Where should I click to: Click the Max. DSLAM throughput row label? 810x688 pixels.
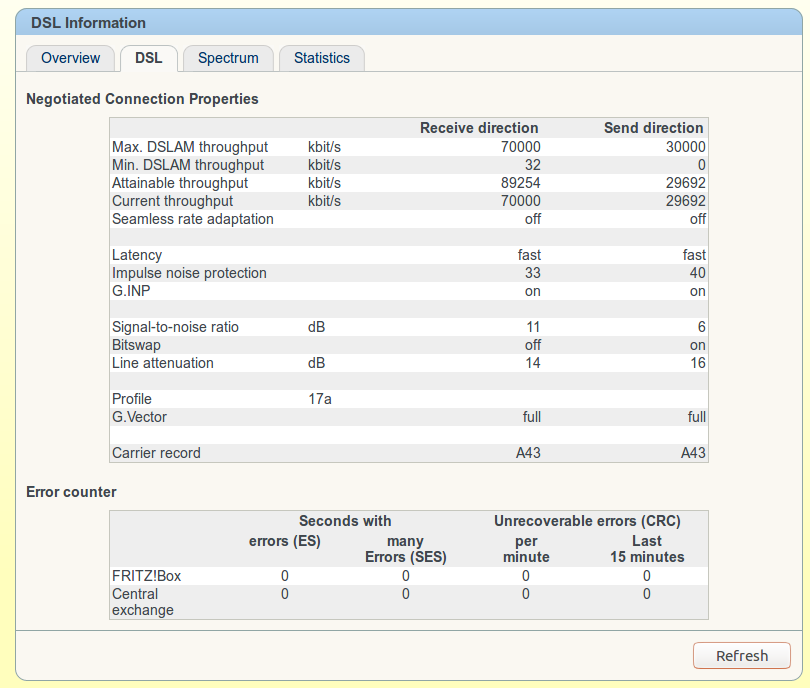point(188,147)
